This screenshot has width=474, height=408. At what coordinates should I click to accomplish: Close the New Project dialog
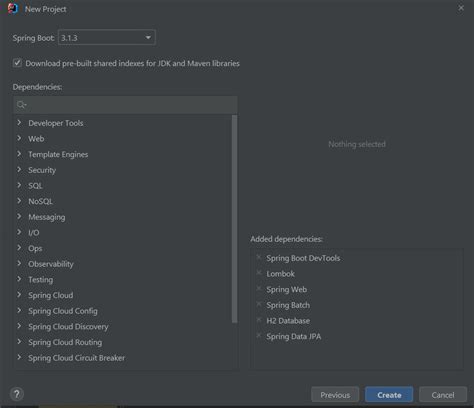[x=461, y=8]
